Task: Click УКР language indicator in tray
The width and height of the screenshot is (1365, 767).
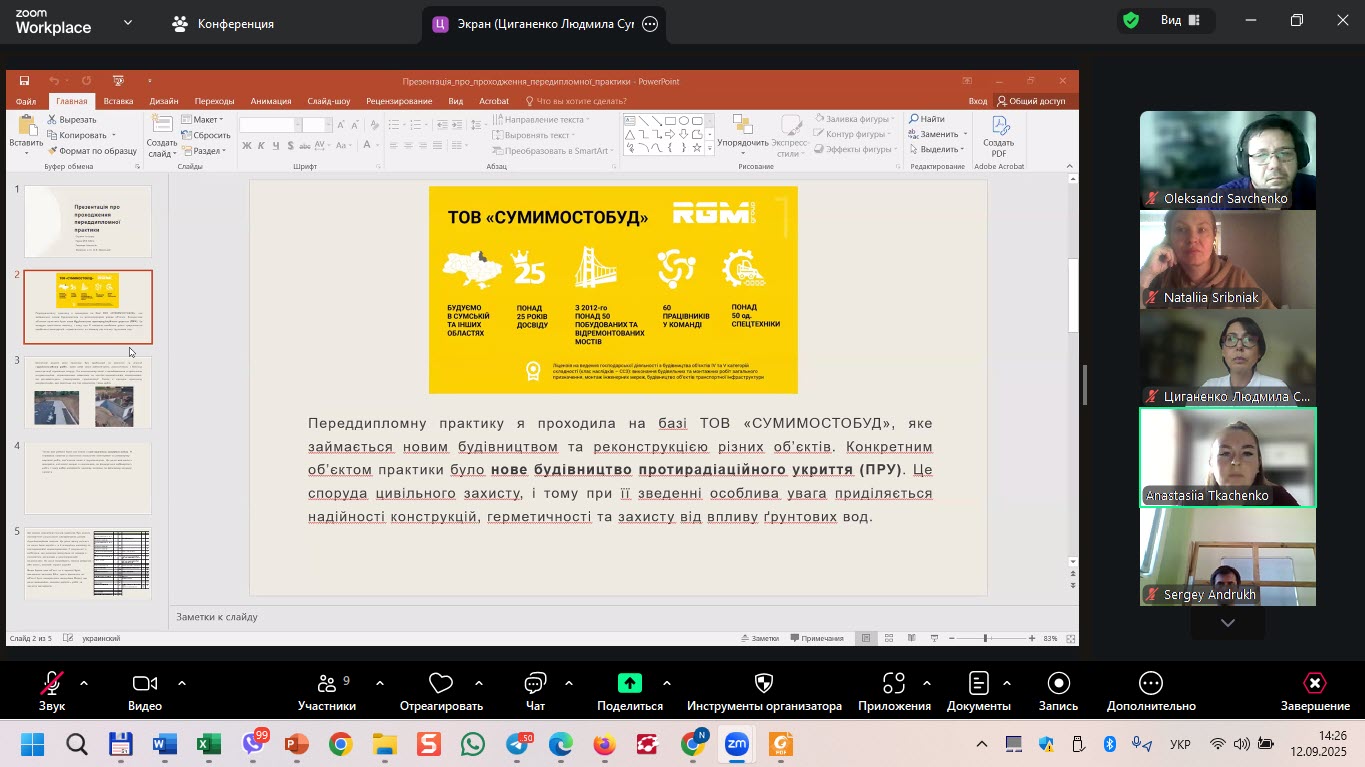Action: (x=1180, y=745)
